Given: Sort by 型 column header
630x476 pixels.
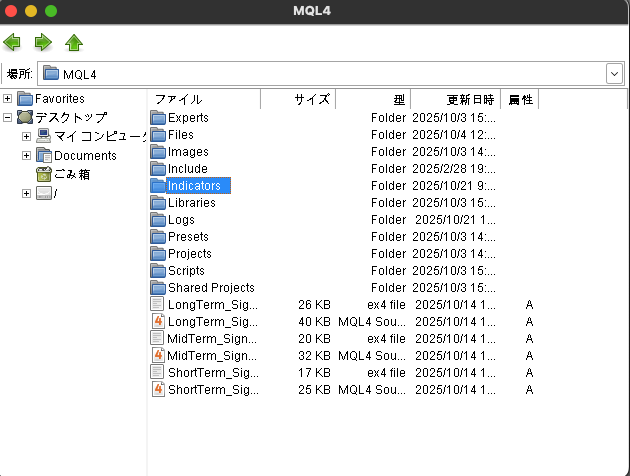Looking at the screenshot, I should [x=373, y=99].
